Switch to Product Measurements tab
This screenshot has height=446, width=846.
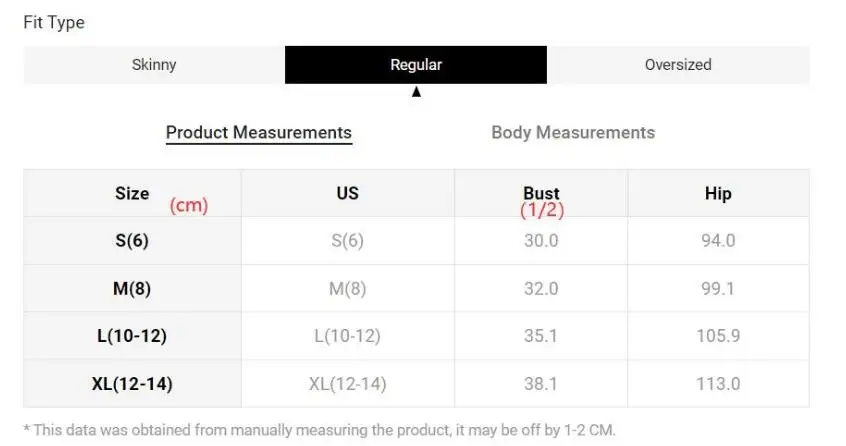(x=259, y=133)
